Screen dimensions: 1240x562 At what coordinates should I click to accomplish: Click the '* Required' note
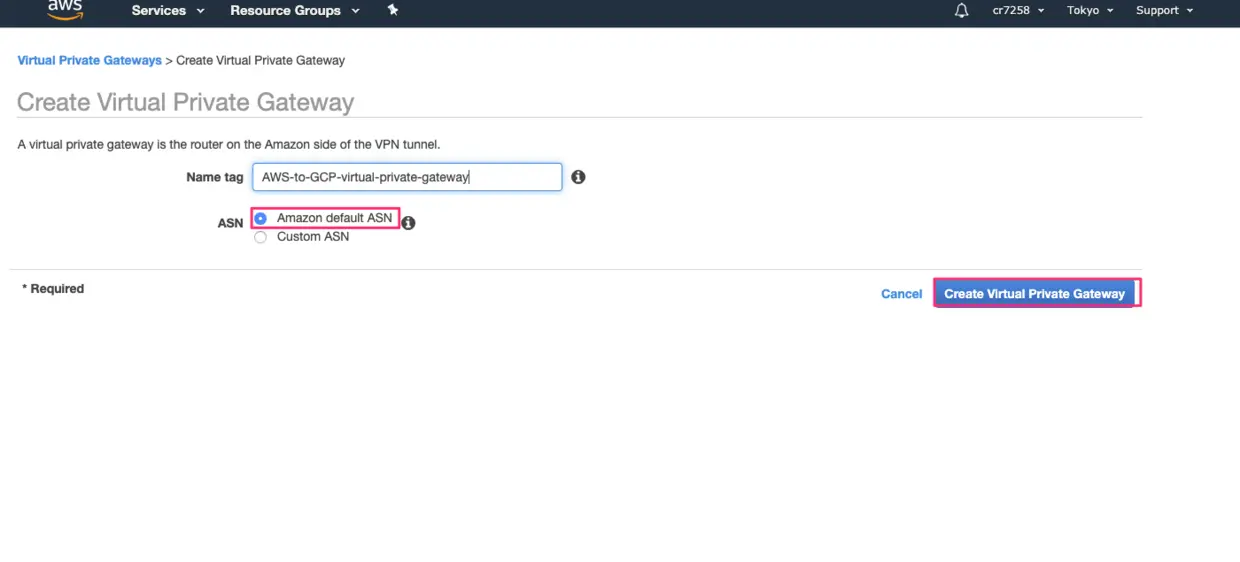pyautogui.click(x=53, y=288)
